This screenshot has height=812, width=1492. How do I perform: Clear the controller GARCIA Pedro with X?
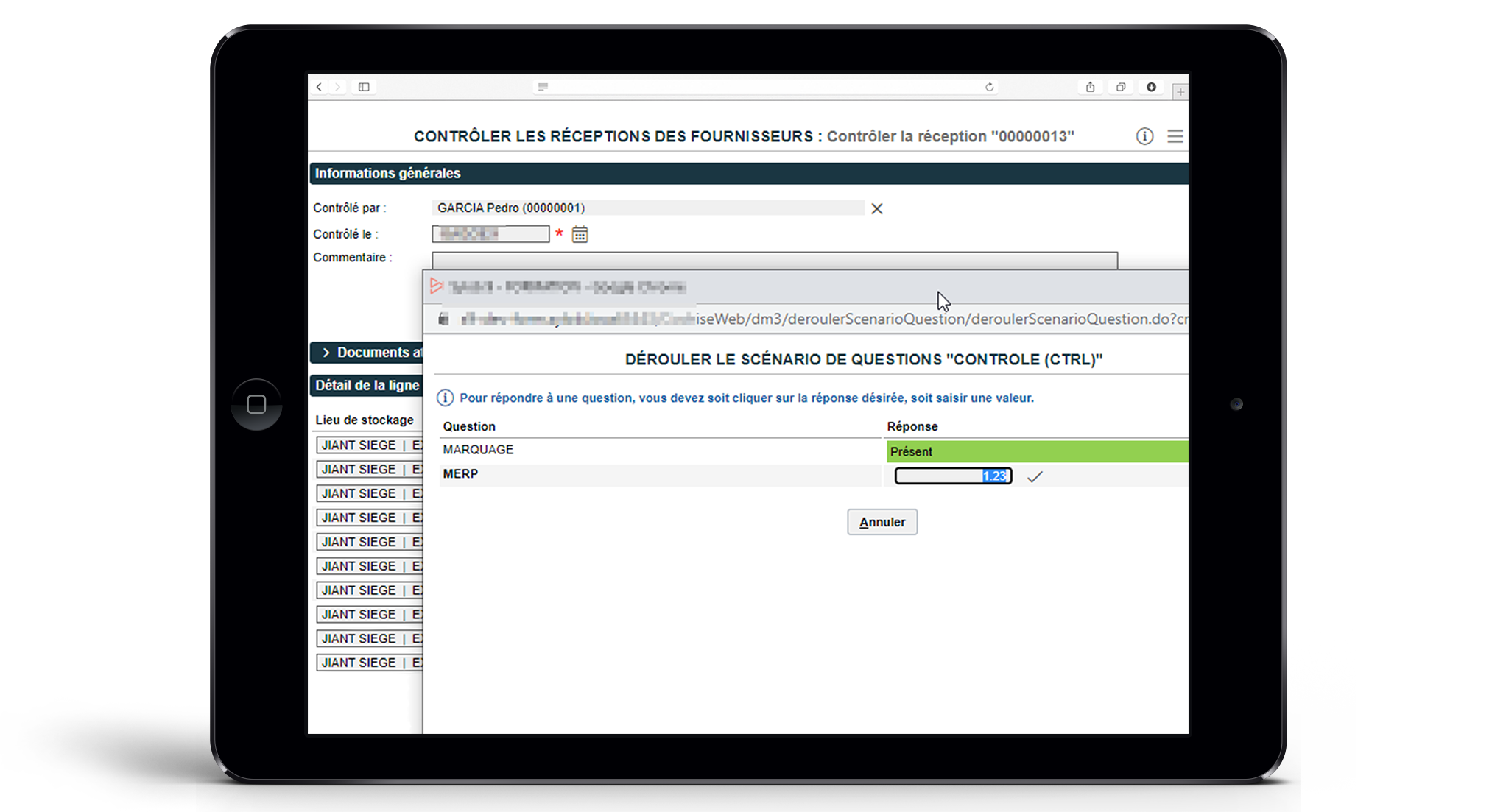876,208
